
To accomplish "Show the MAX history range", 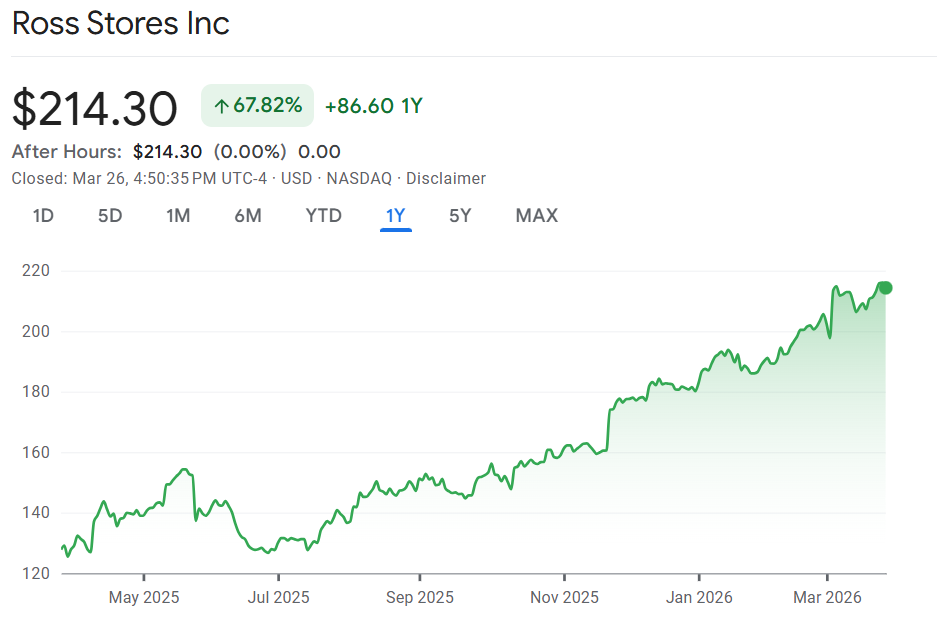I will coord(536,215).
